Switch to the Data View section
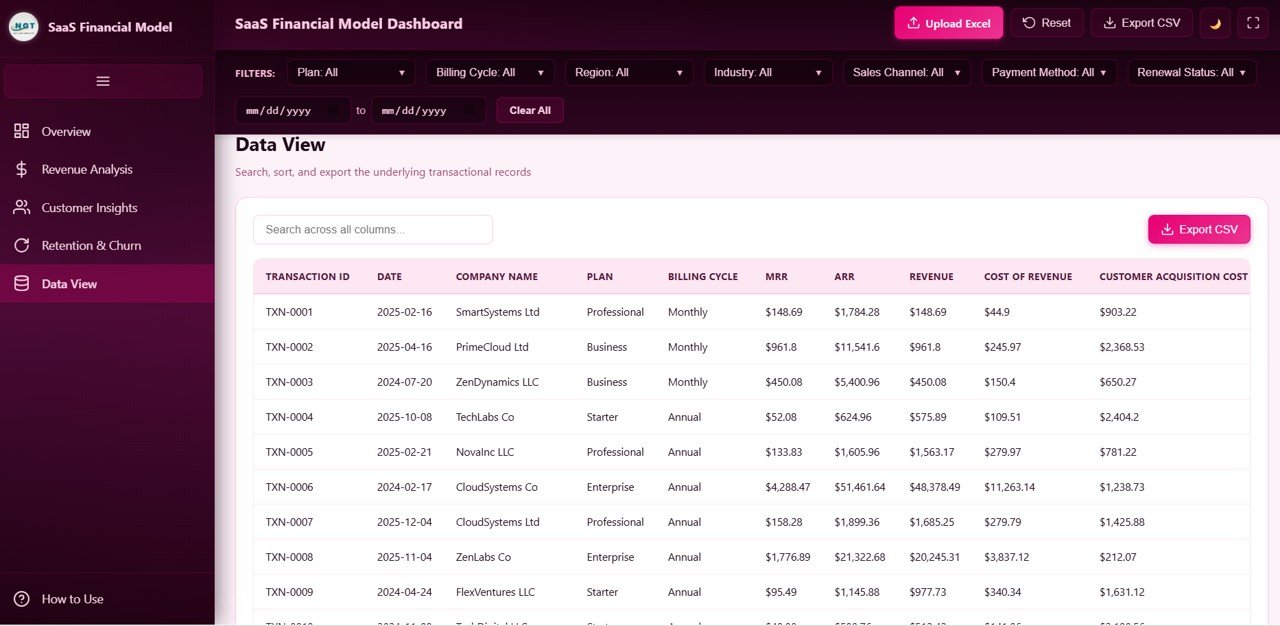The width and height of the screenshot is (1280, 626). (70, 283)
